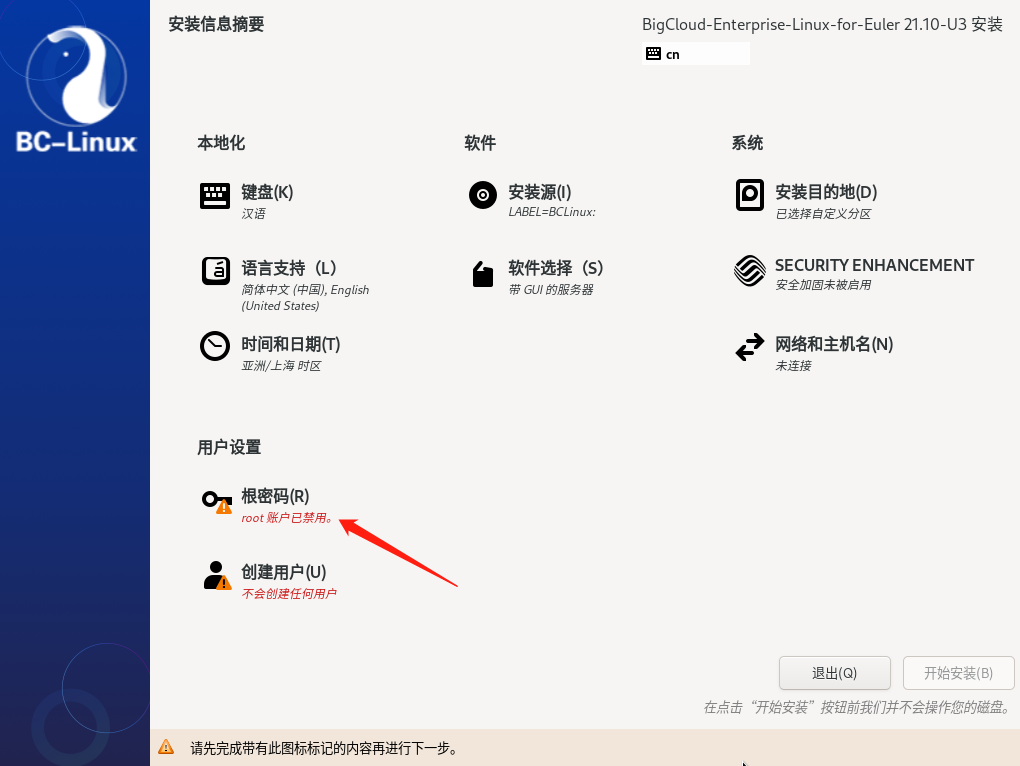Open time and date clock icon

[x=215, y=346]
